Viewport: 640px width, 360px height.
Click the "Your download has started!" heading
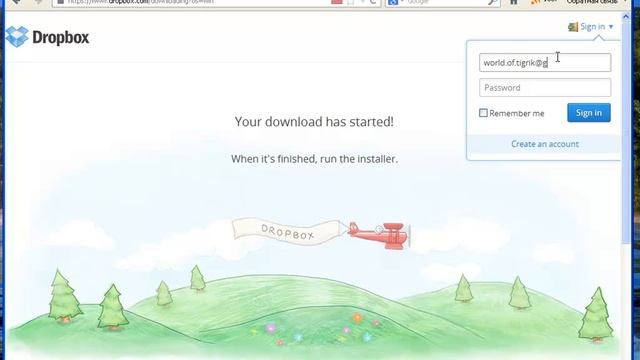[314, 122]
